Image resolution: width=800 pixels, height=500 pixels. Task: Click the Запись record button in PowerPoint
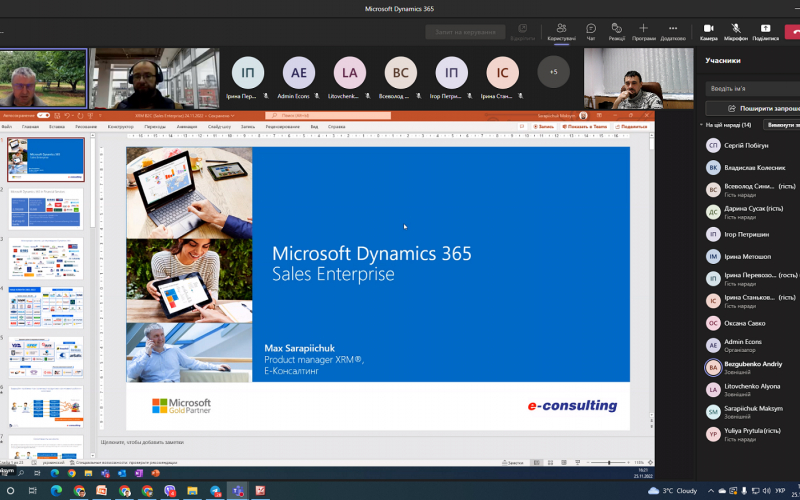[x=543, y=127]
